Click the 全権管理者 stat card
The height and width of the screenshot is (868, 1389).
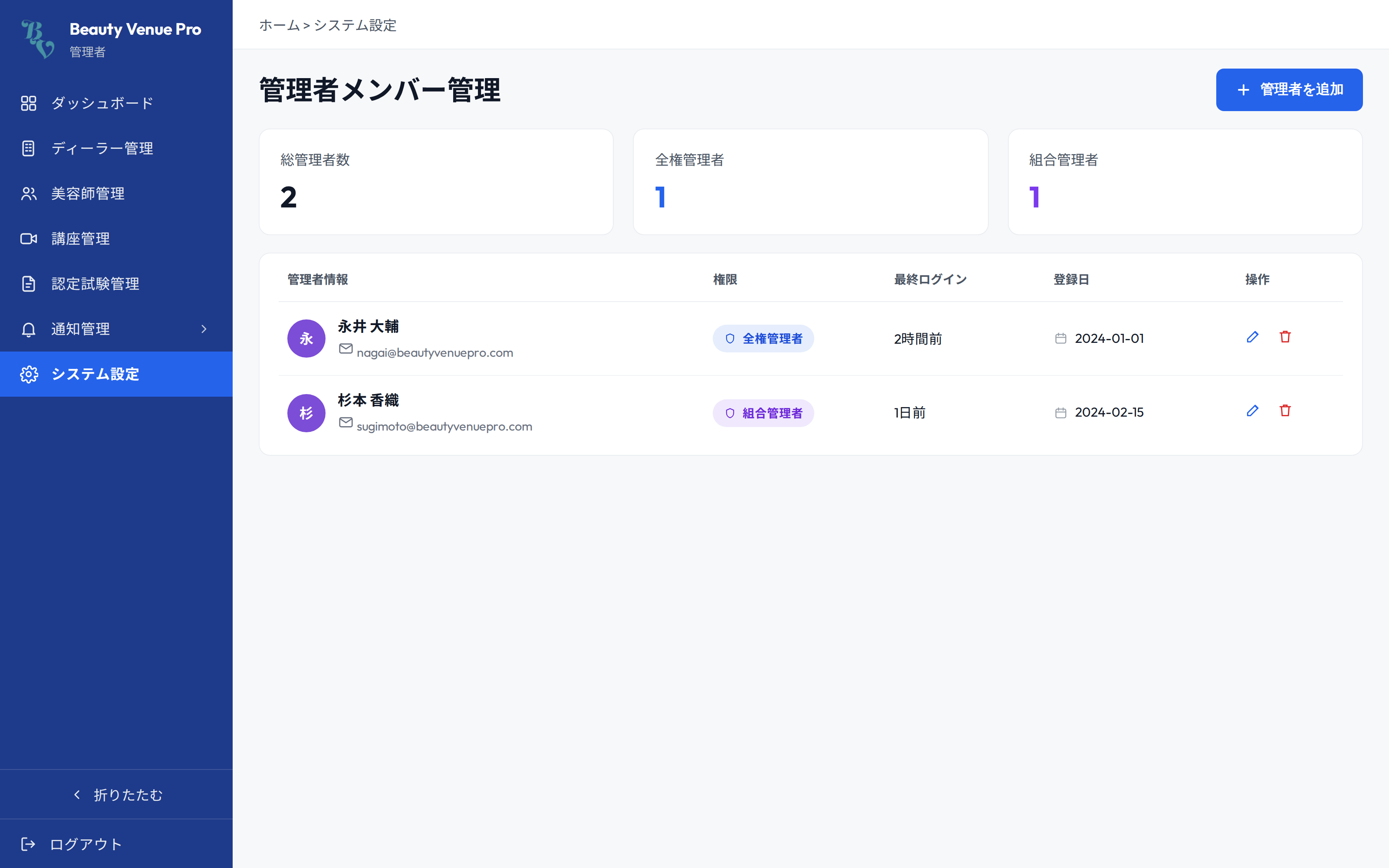[x=810, y=181]
